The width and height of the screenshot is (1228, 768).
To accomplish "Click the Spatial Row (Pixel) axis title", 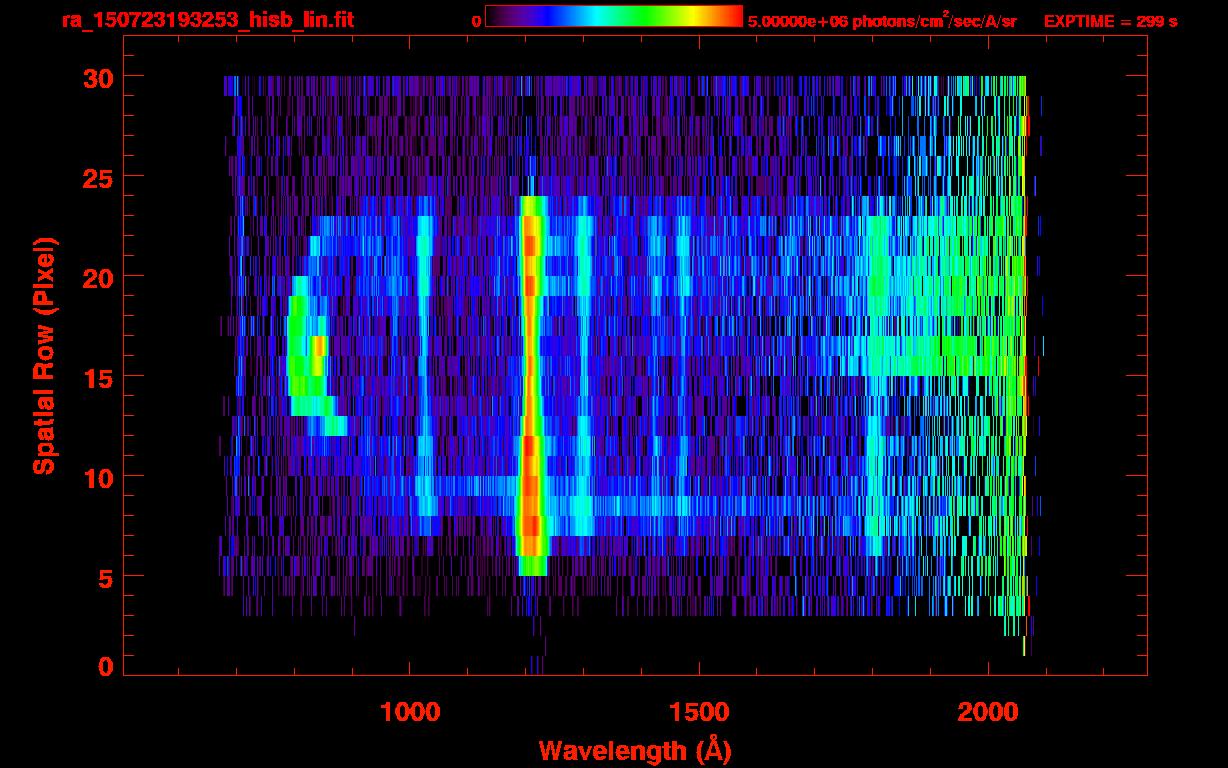I will [x=43, y=355].
